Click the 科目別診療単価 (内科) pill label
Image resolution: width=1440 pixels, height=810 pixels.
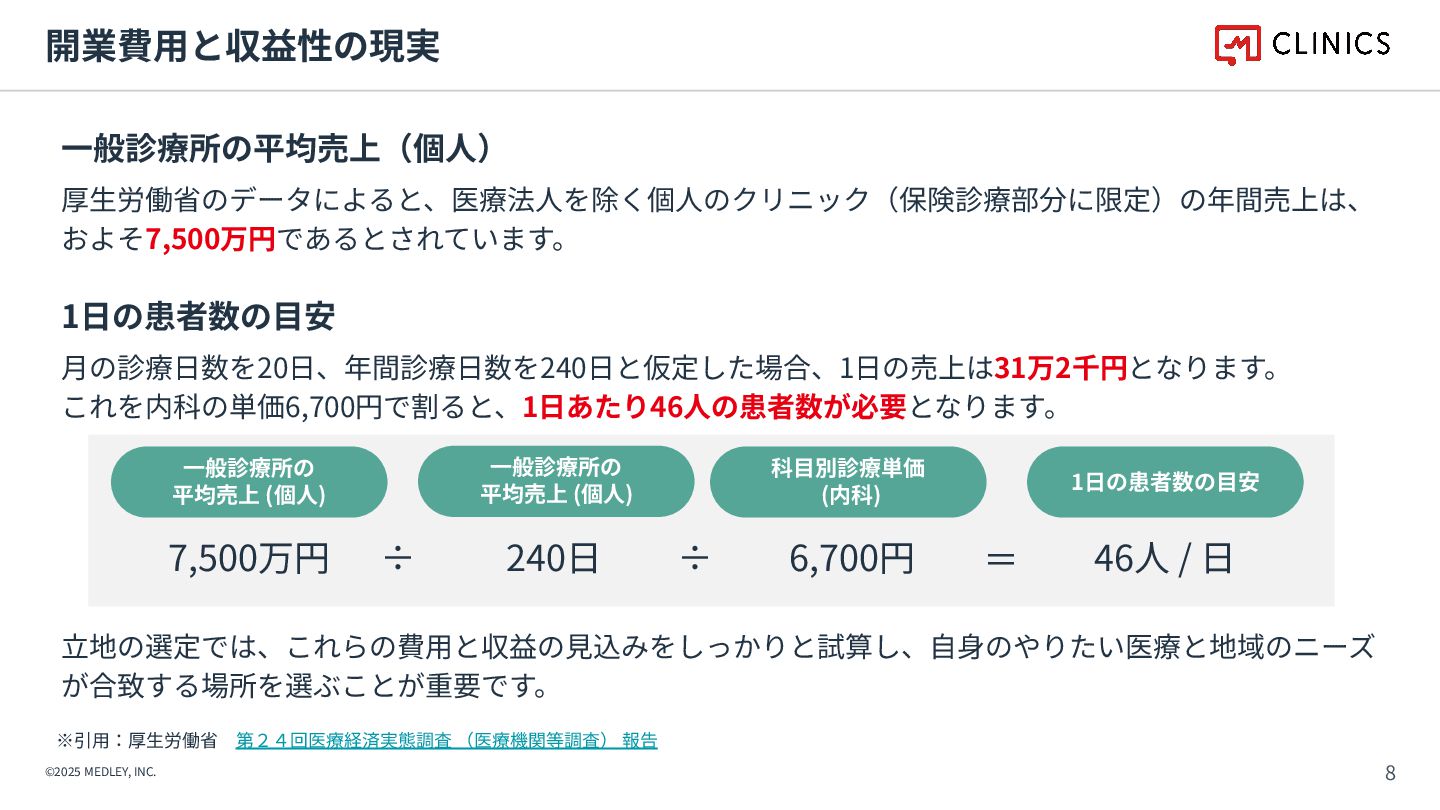(x=848, y=482)
